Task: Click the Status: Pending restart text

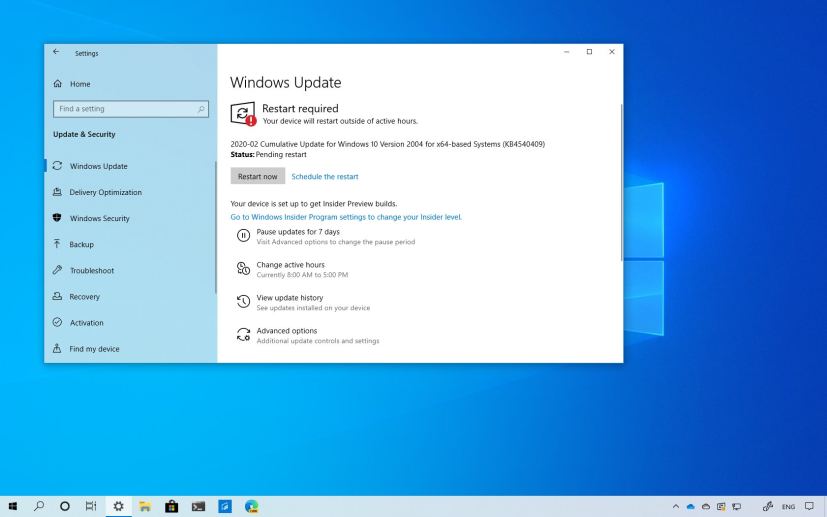Action: pyautogui.click(x=268, y=155)
